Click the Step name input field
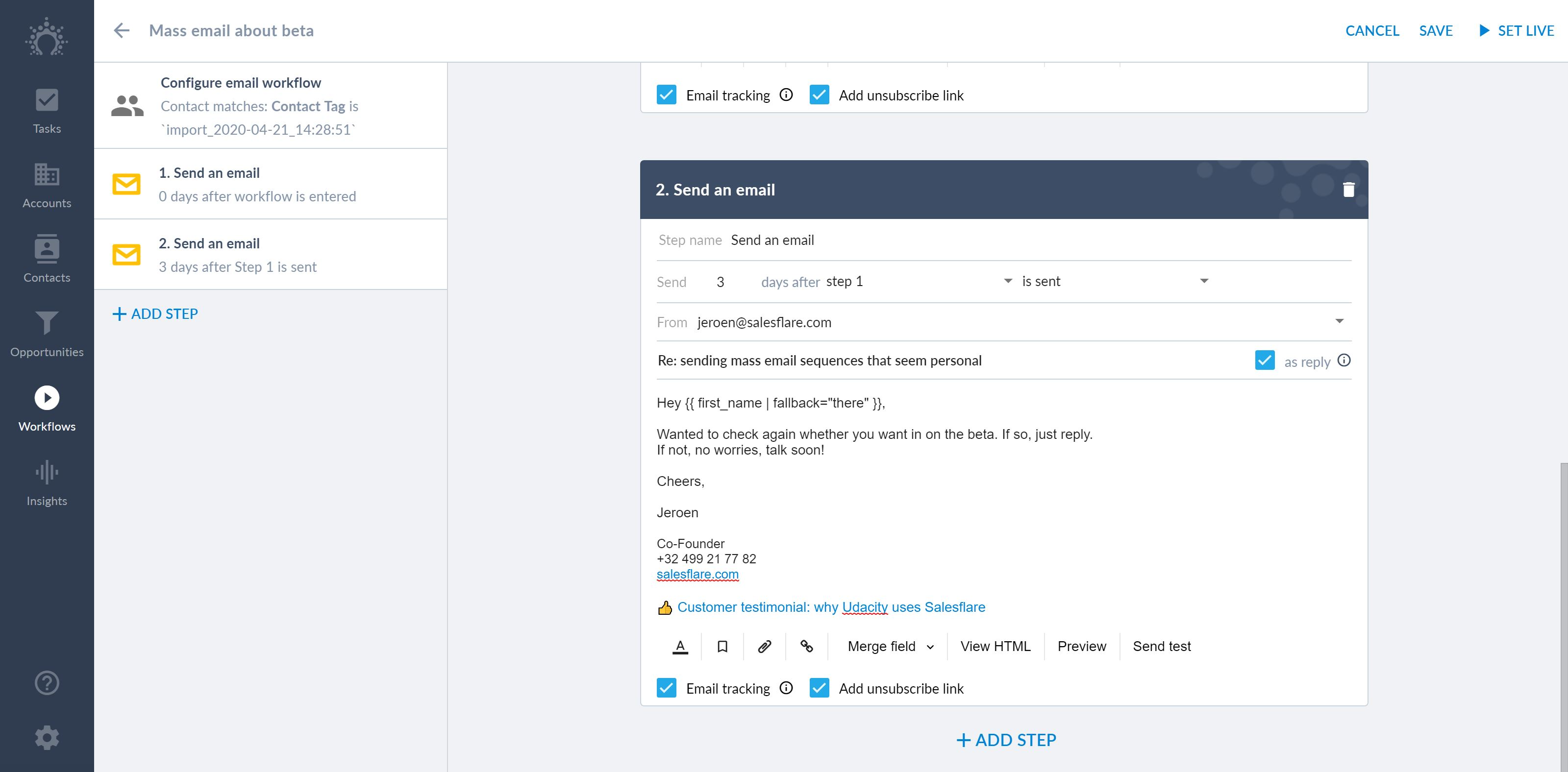The height and width of the screenshot is (772, 1568). 1035,241
